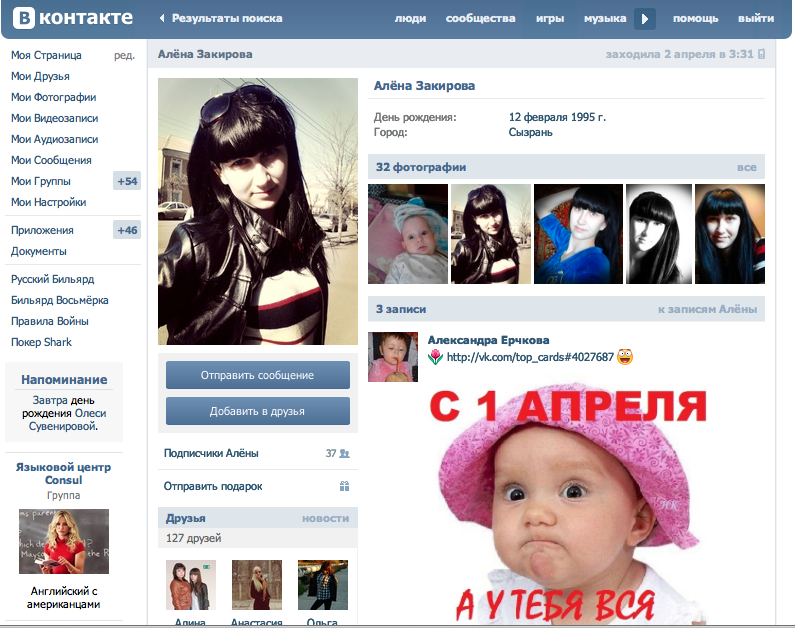Image resolution: width=795 pixels, height=628 pixels.
Task: Open the baby photo thumbnail in album
Action: pos(408,234)
